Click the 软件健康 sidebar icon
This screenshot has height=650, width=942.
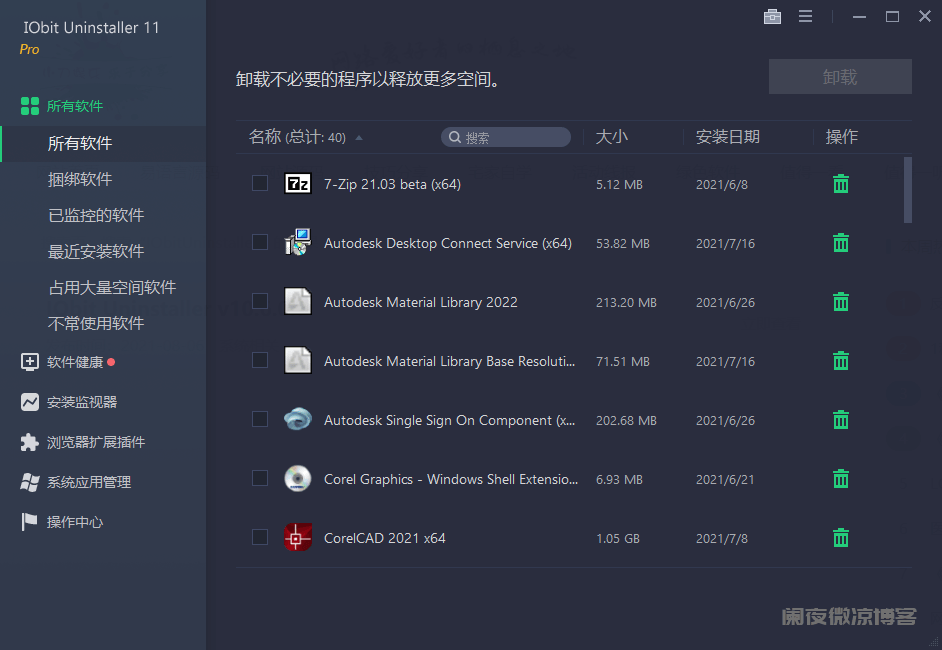point(30,362)
